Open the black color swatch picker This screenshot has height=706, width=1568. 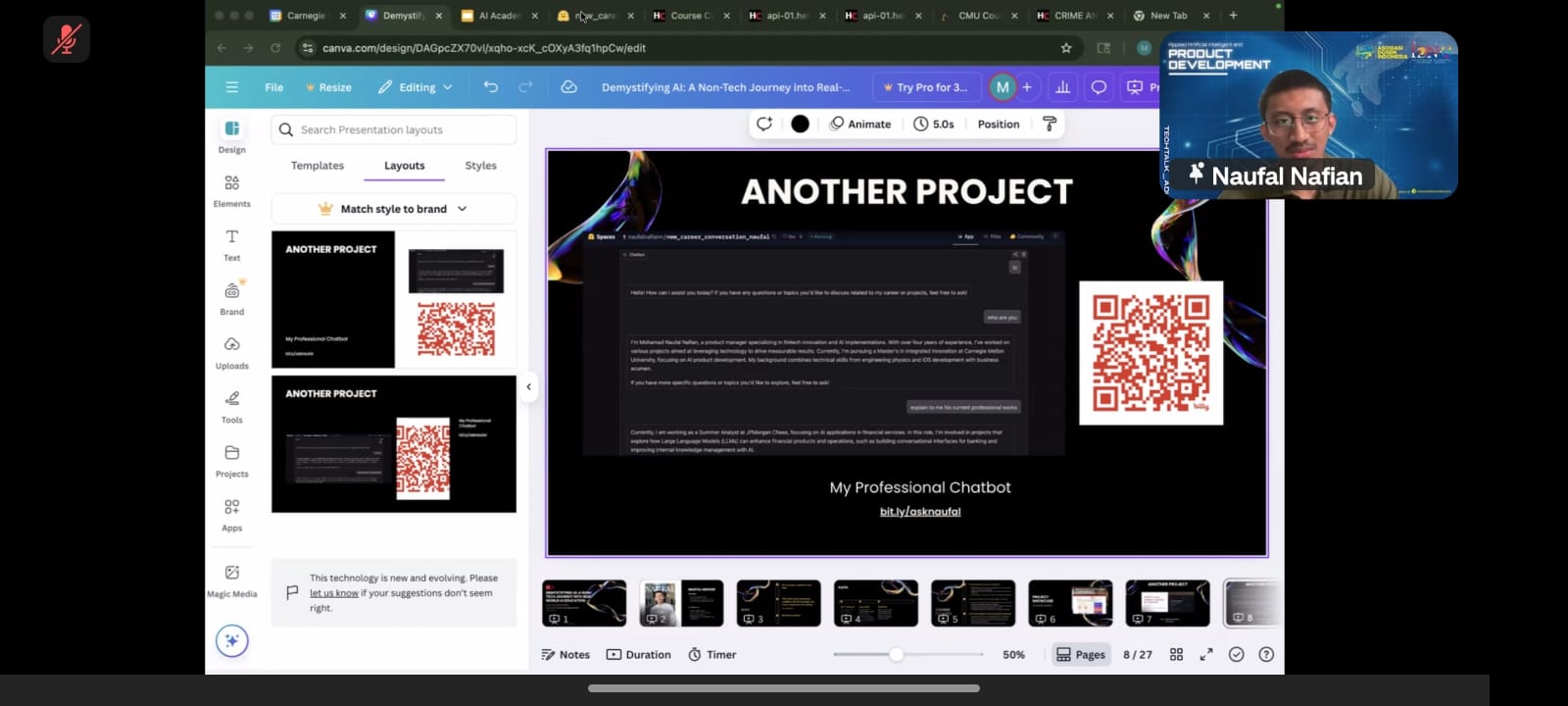click(801, 124)
